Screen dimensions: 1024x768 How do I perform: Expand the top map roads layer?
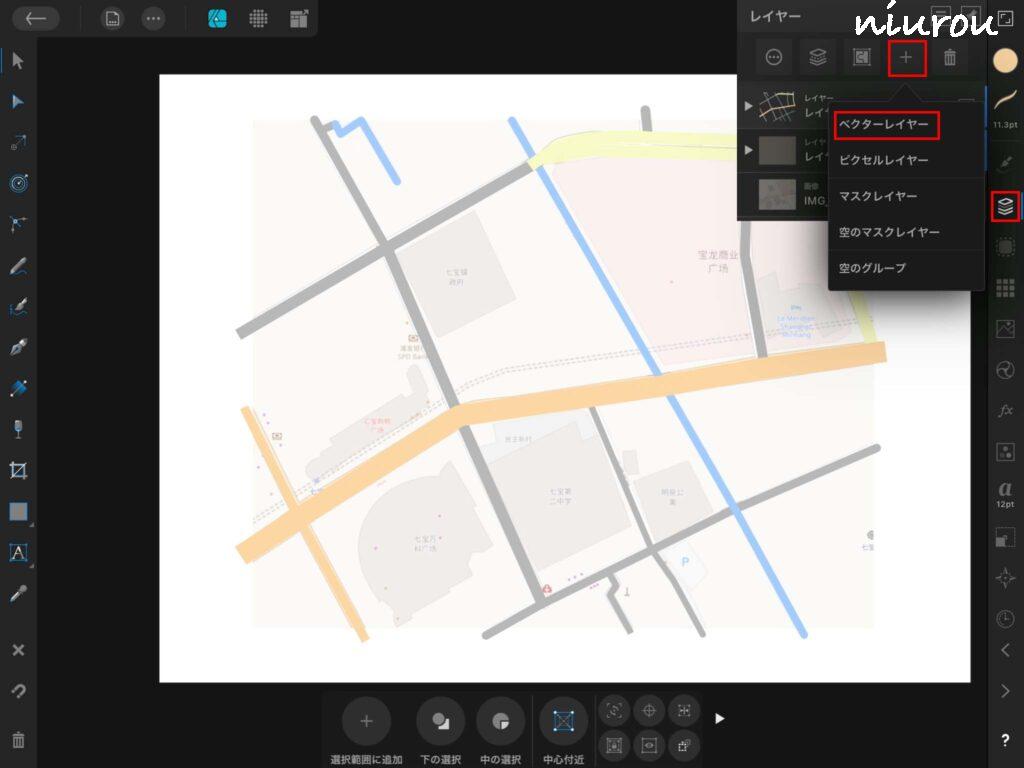749,106
